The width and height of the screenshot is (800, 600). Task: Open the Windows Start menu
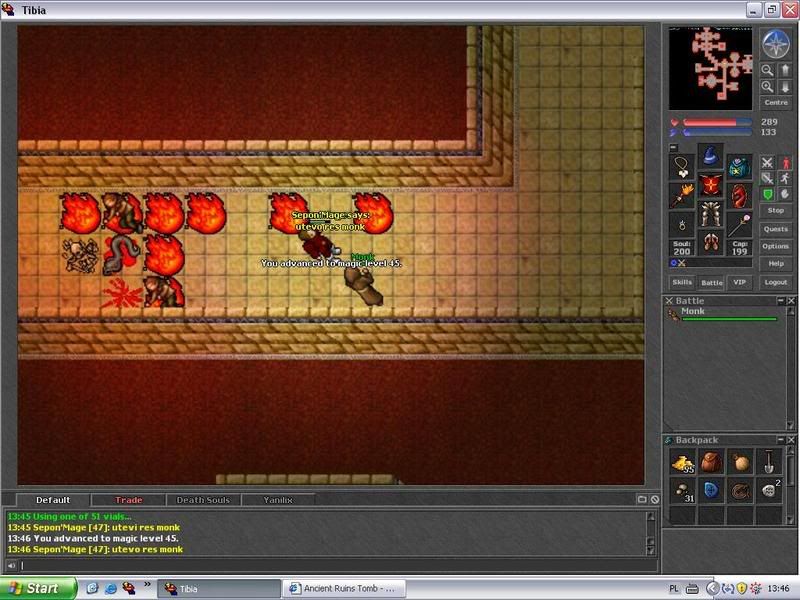click(38, 588)
